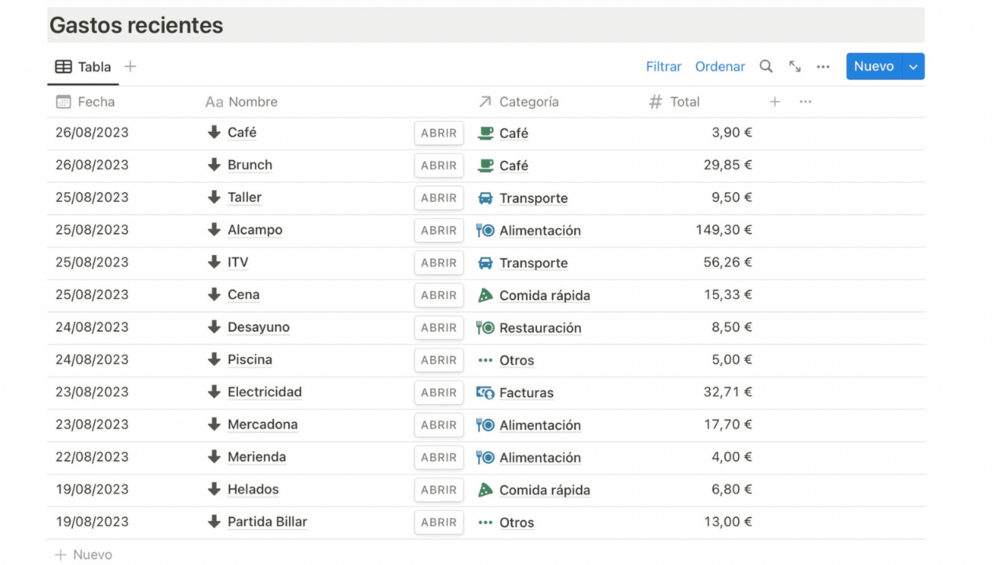Click the search magnifier icon
Viewport: 1005px width, 565px height.
pyautogui.click(x=766, y=67)
